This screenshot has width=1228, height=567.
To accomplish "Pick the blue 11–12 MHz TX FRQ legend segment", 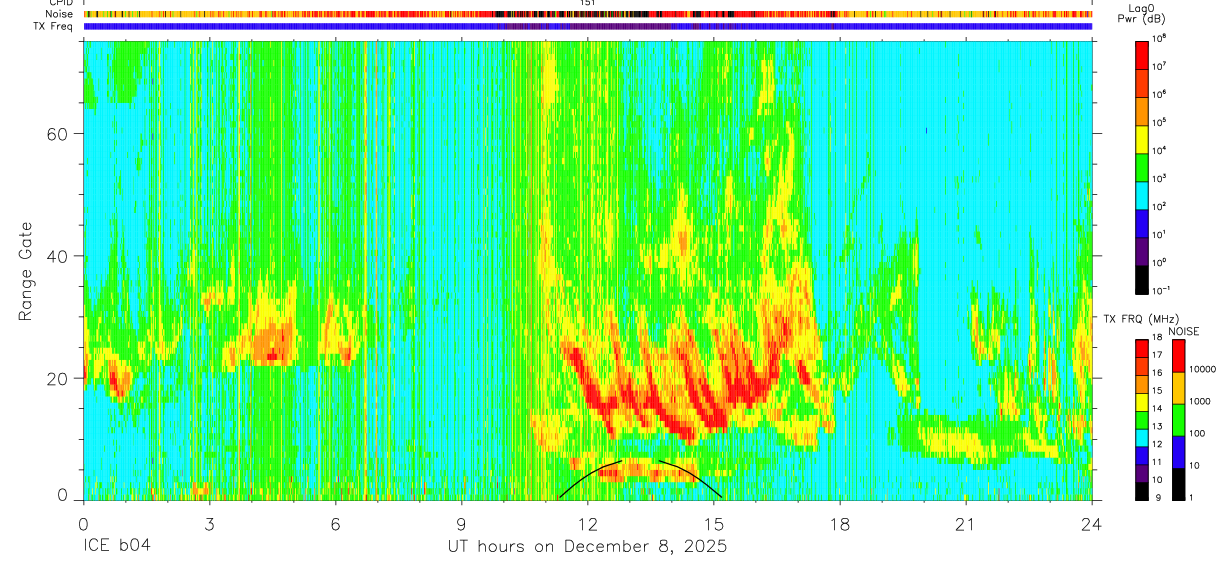I will 1141,455.
